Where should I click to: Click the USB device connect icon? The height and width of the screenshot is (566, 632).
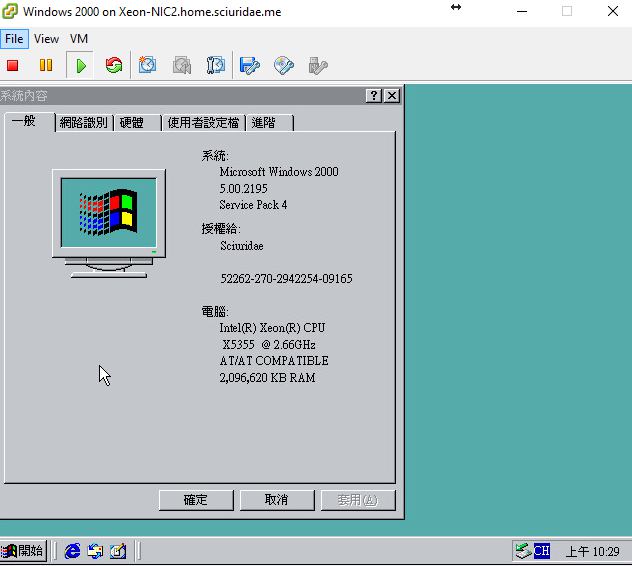click(318, 65)
